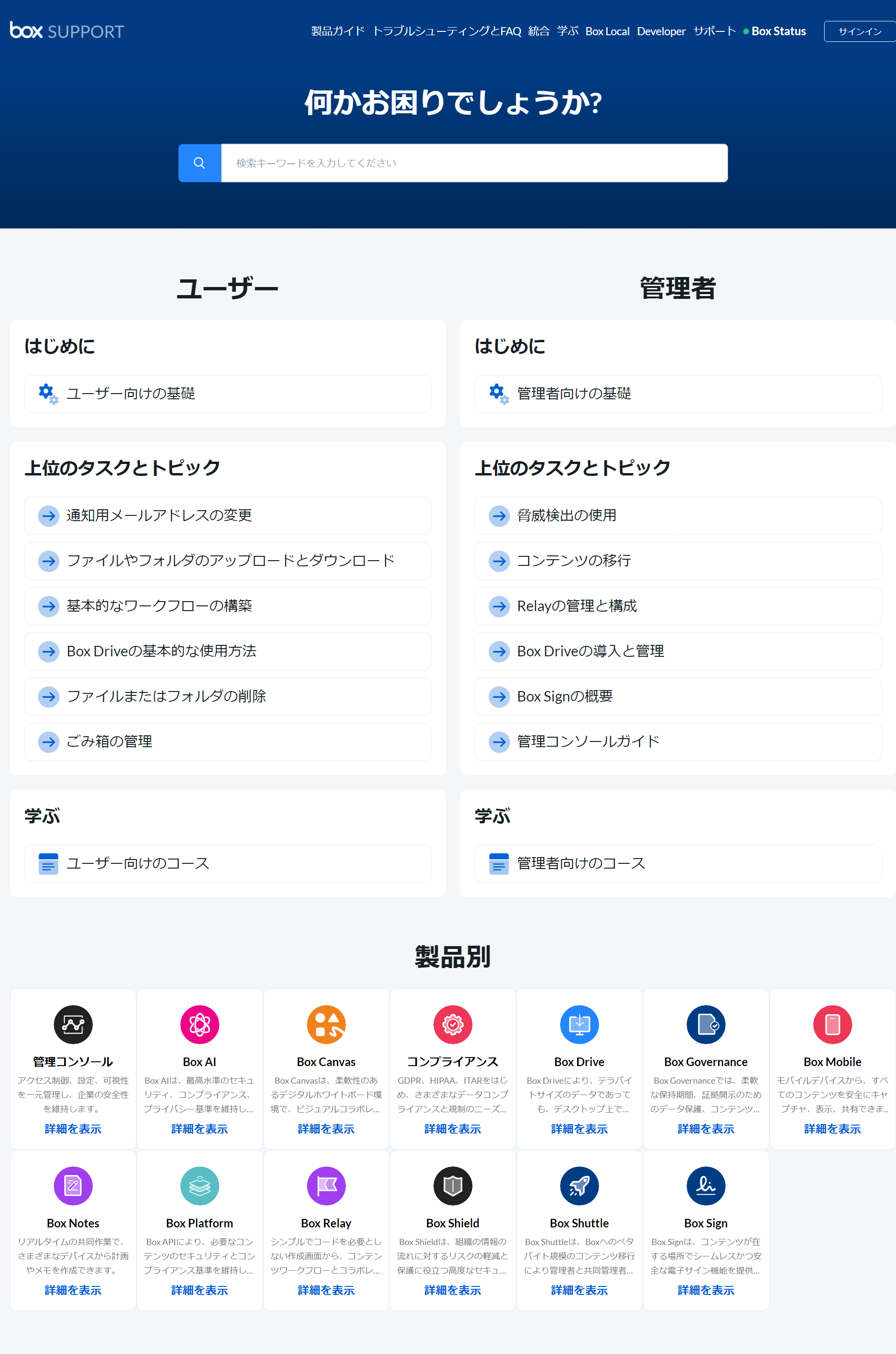Click 詳細を表示 under Box Governance

[706, 1129]
